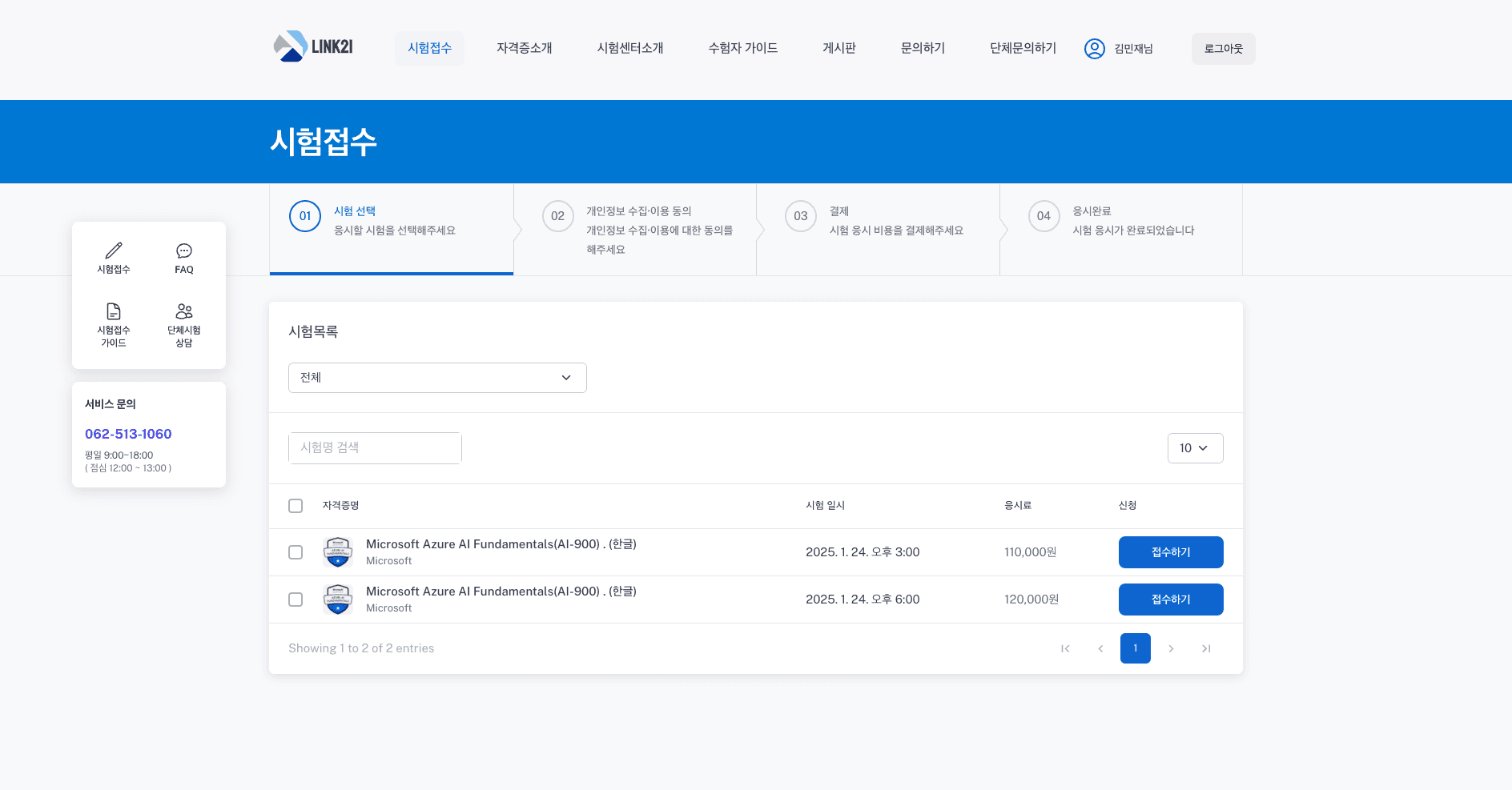Select step 02 개인정보 수집·이용 동의
Image resolution: width=1512 pixels, height=790 pixels.
(x=635, y=229)
